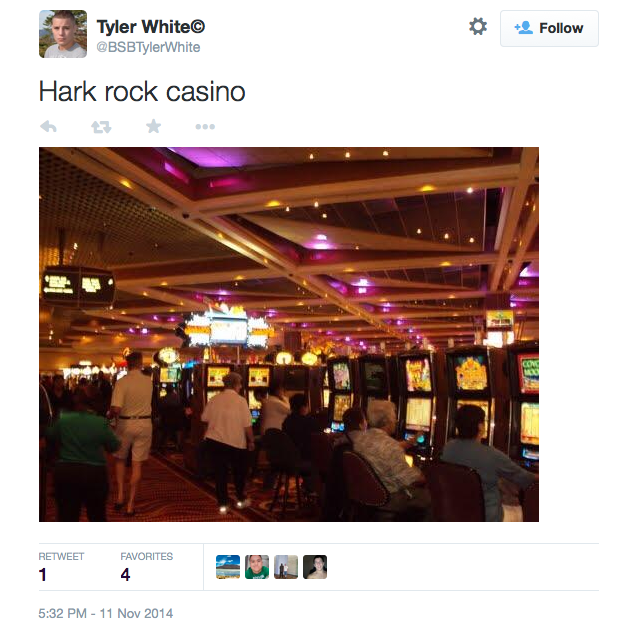Image resolution: width=638 pixels, height=629 pixels.
Task: Open Tyler White's profile picture
Action: (x=63, y=34)
